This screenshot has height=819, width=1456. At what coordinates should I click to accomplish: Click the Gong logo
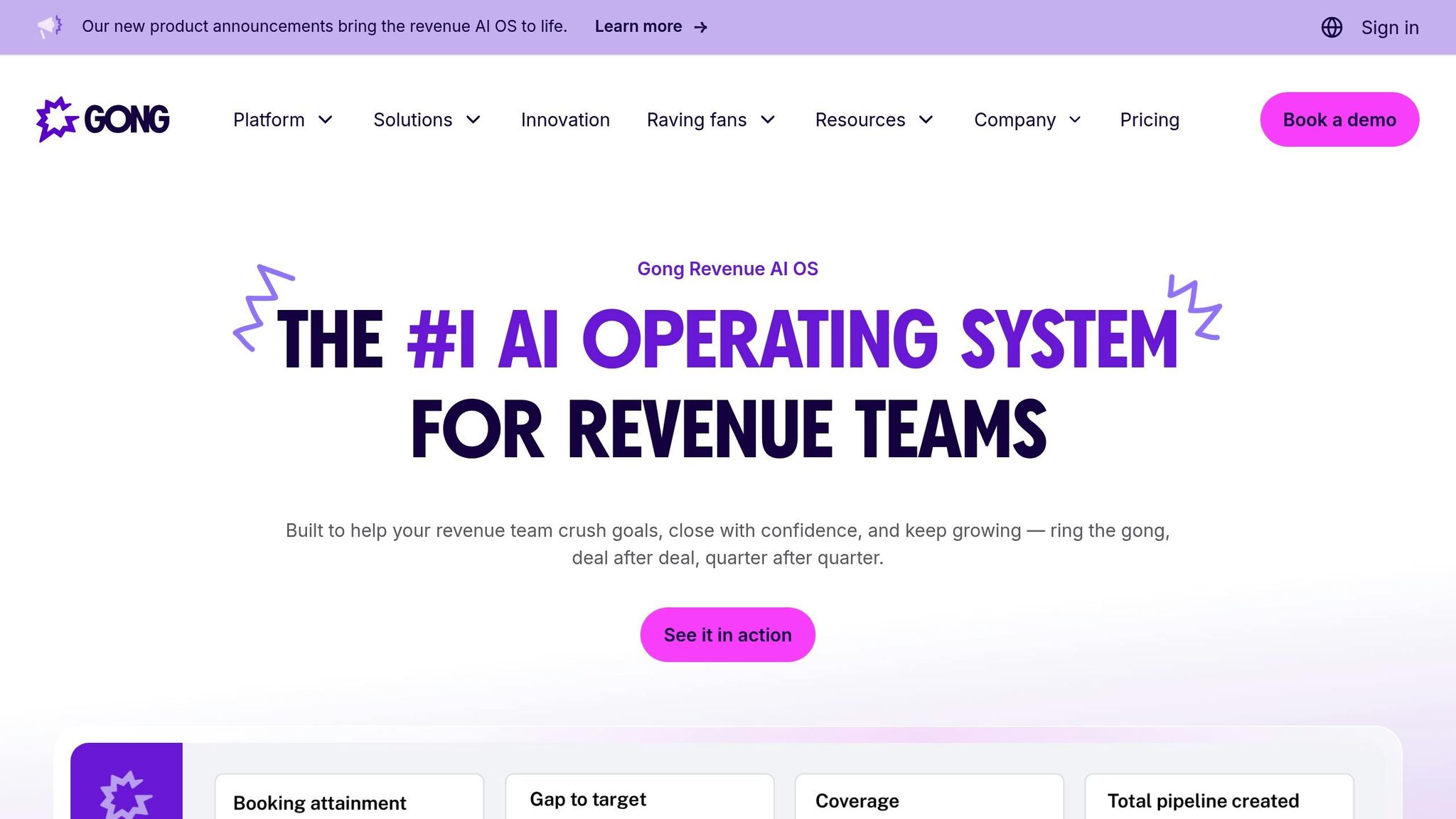(x=102, y=119)
